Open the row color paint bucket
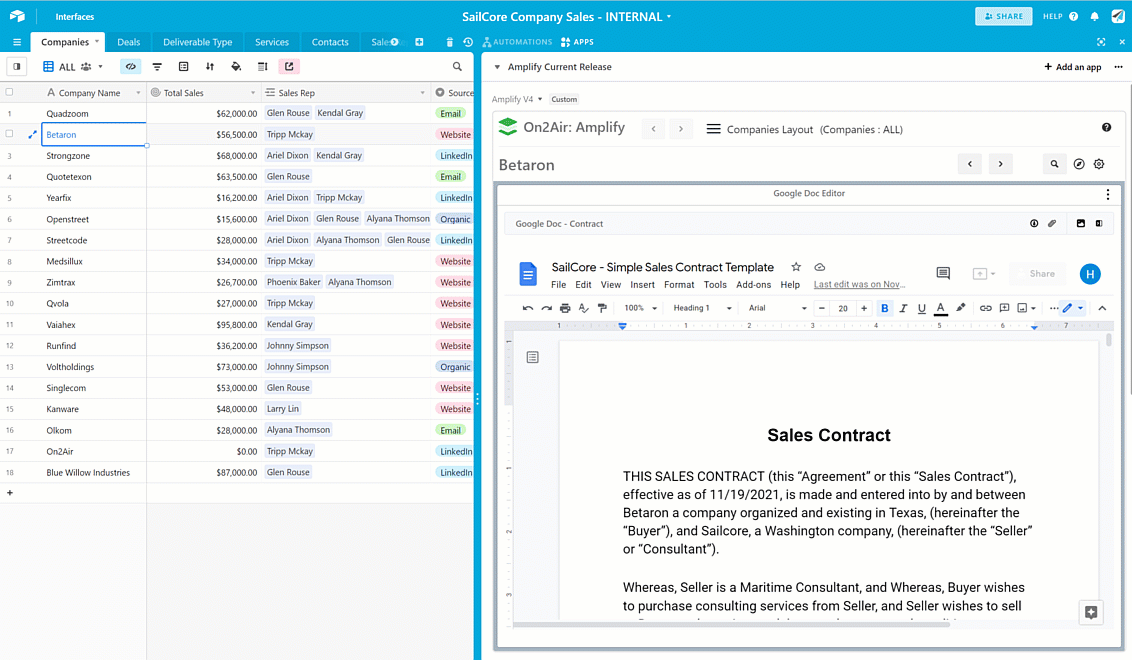 click(236, 66)
